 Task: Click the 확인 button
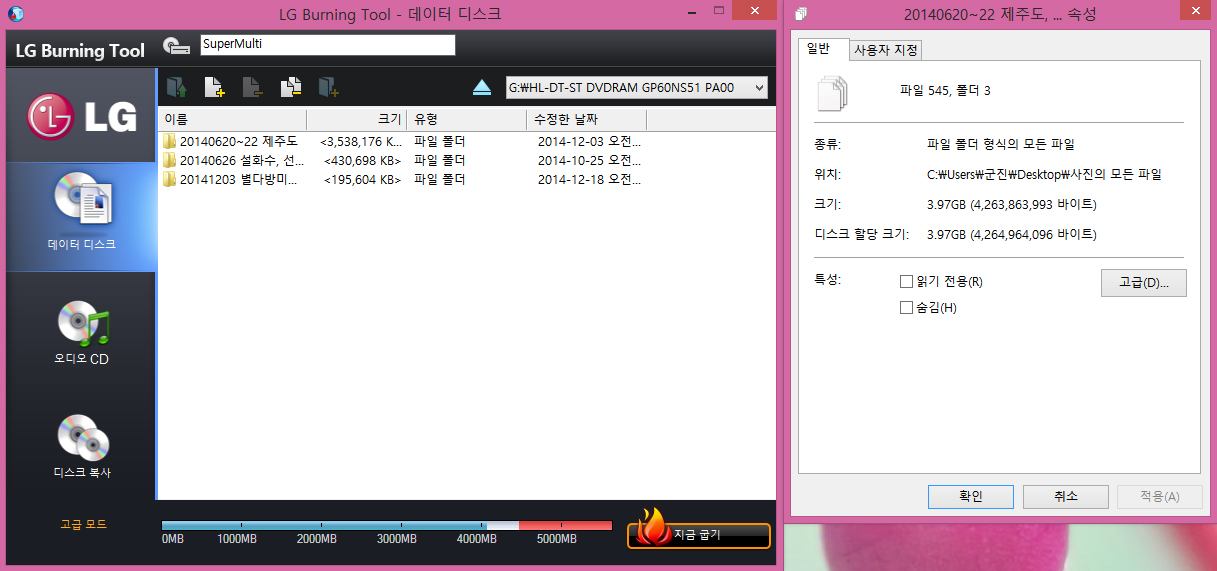970,496
